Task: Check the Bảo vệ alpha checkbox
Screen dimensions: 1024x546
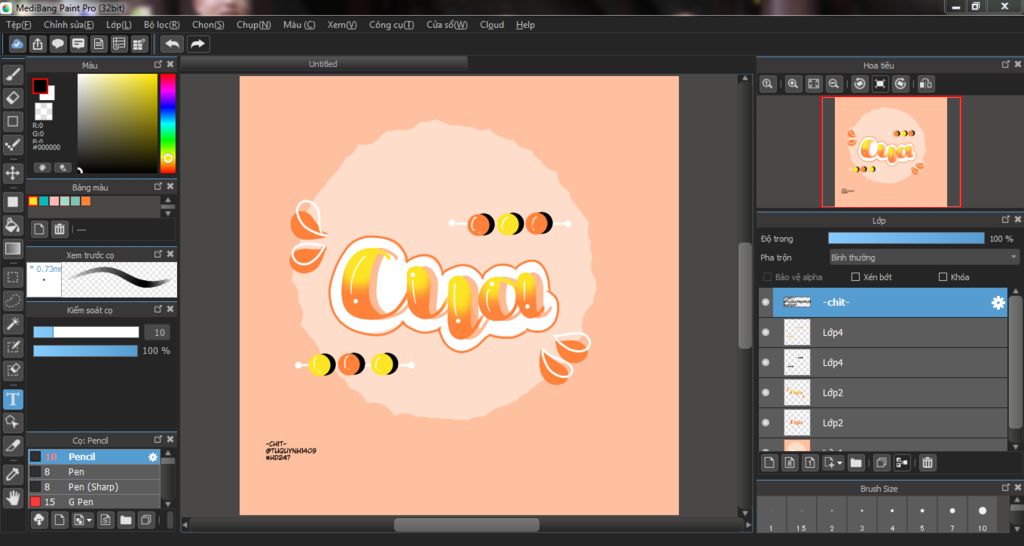Action: click(x=767, y=277)
